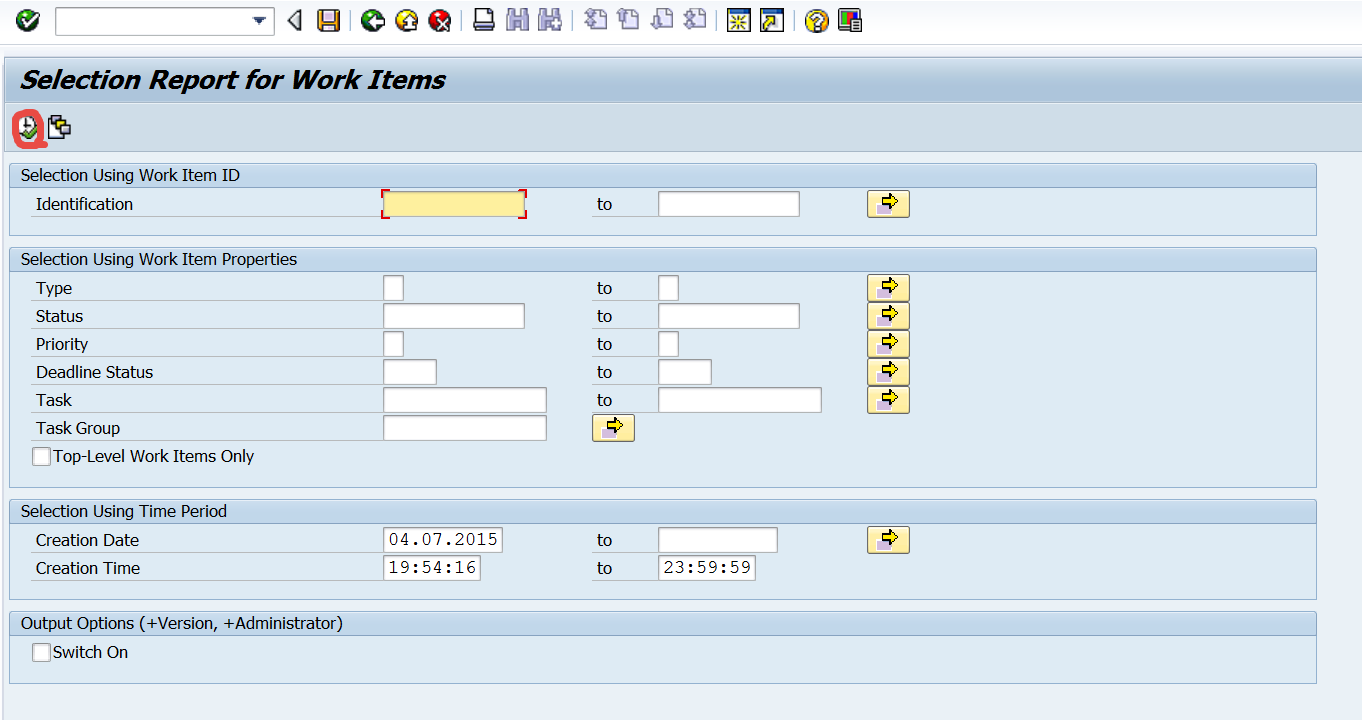Select the Creation Time field showing 19:54:16
This screenshot has height=720, width=1362.
[432, 567]
